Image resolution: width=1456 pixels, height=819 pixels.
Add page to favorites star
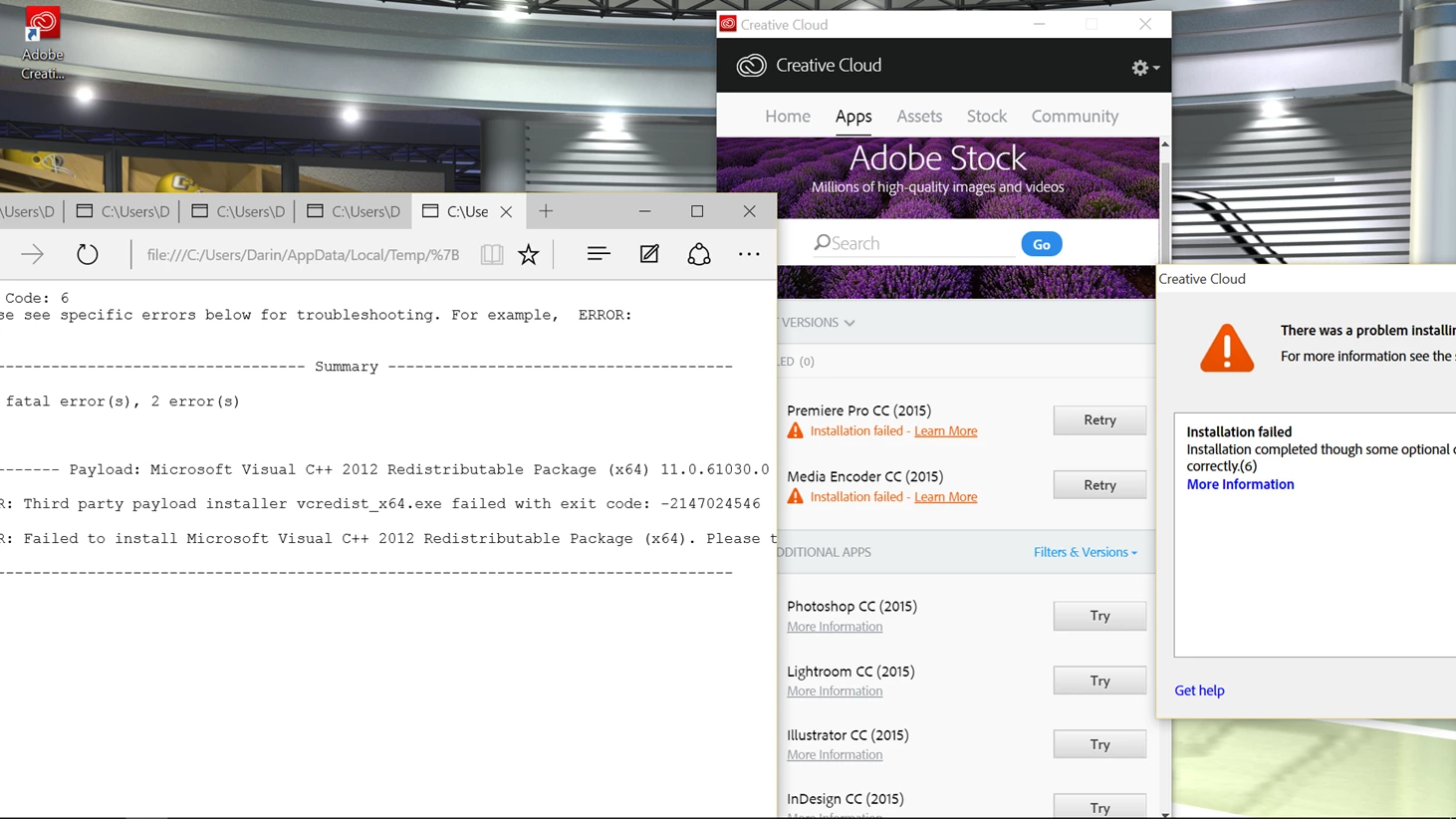coord(529,255)
